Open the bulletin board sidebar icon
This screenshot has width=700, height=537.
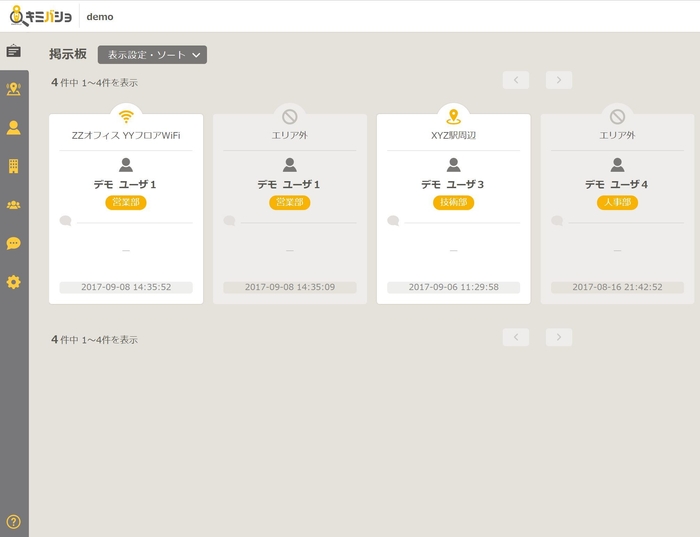coord(13,51)
